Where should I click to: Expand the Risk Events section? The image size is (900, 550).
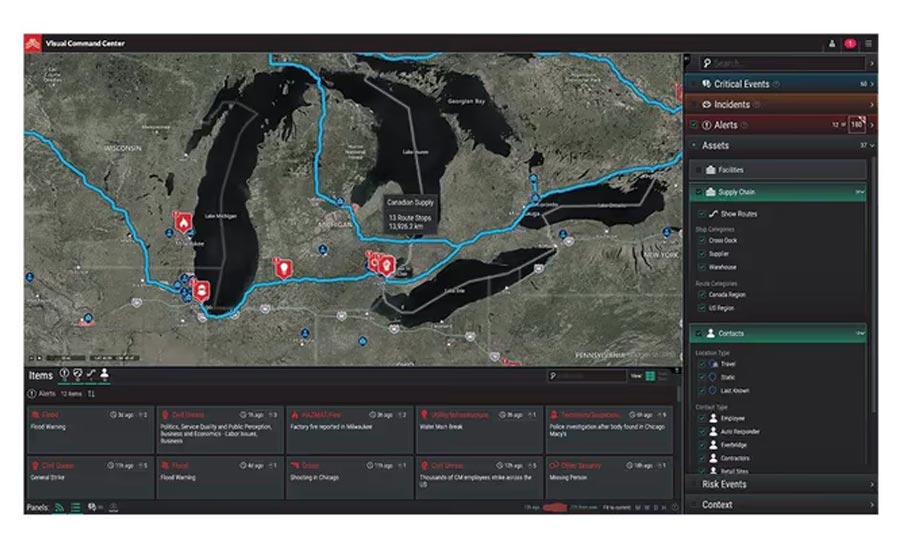(x=780, y=484)
